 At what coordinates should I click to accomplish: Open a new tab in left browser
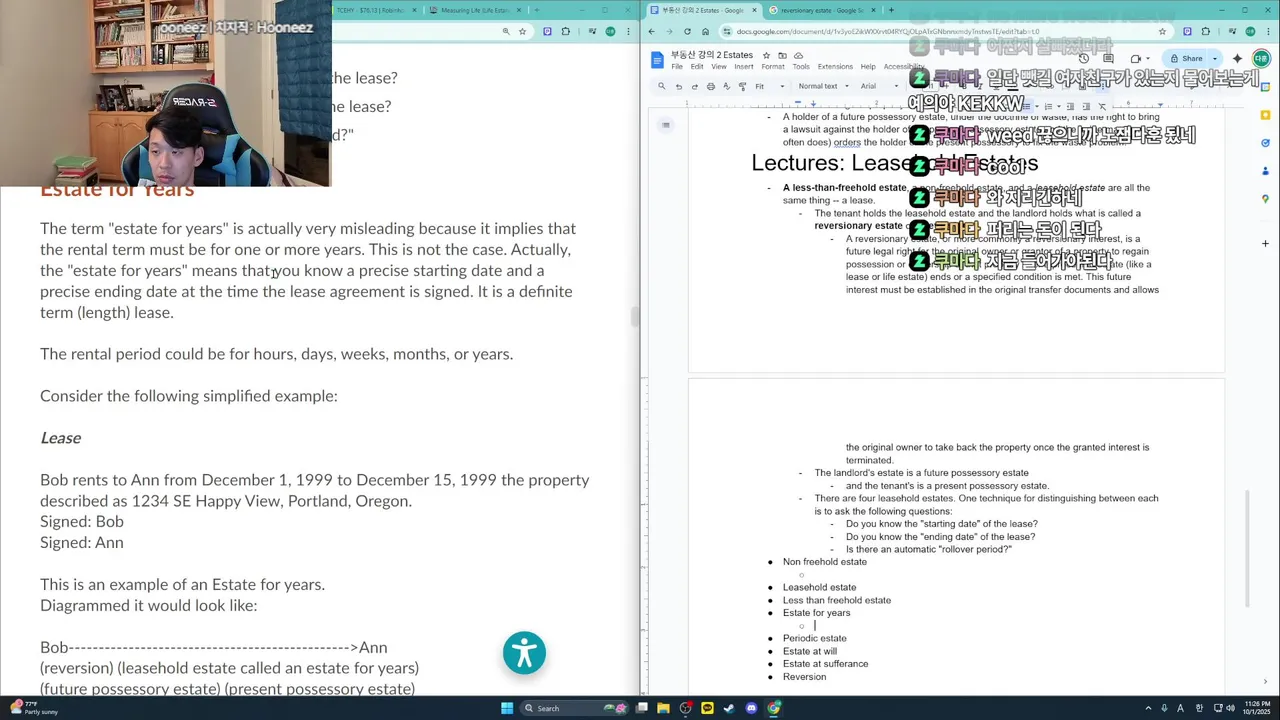coord(537,10)
